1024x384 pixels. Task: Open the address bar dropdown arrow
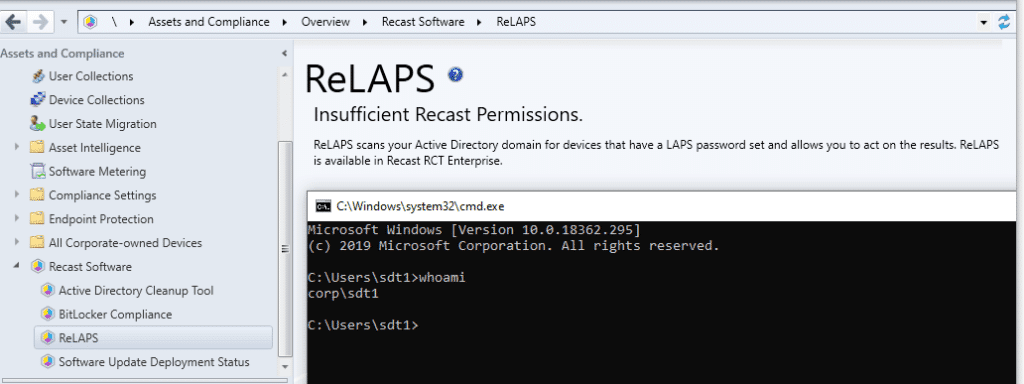(x=984, y=23)
